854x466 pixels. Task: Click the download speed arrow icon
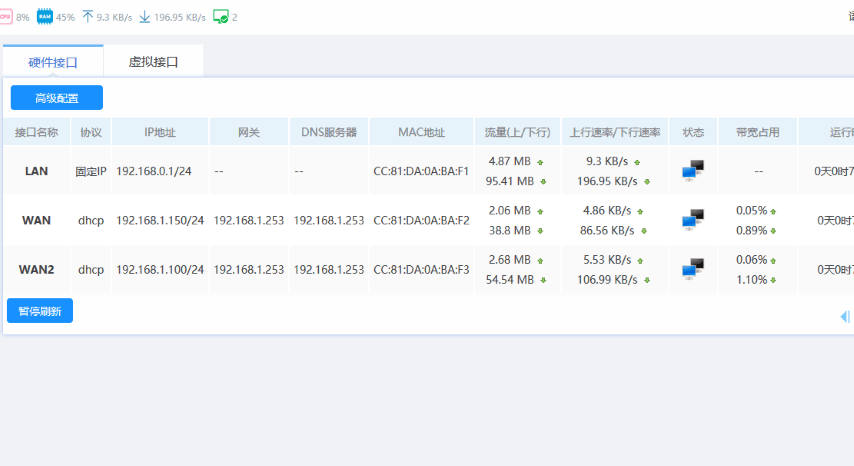pos(144,17)
